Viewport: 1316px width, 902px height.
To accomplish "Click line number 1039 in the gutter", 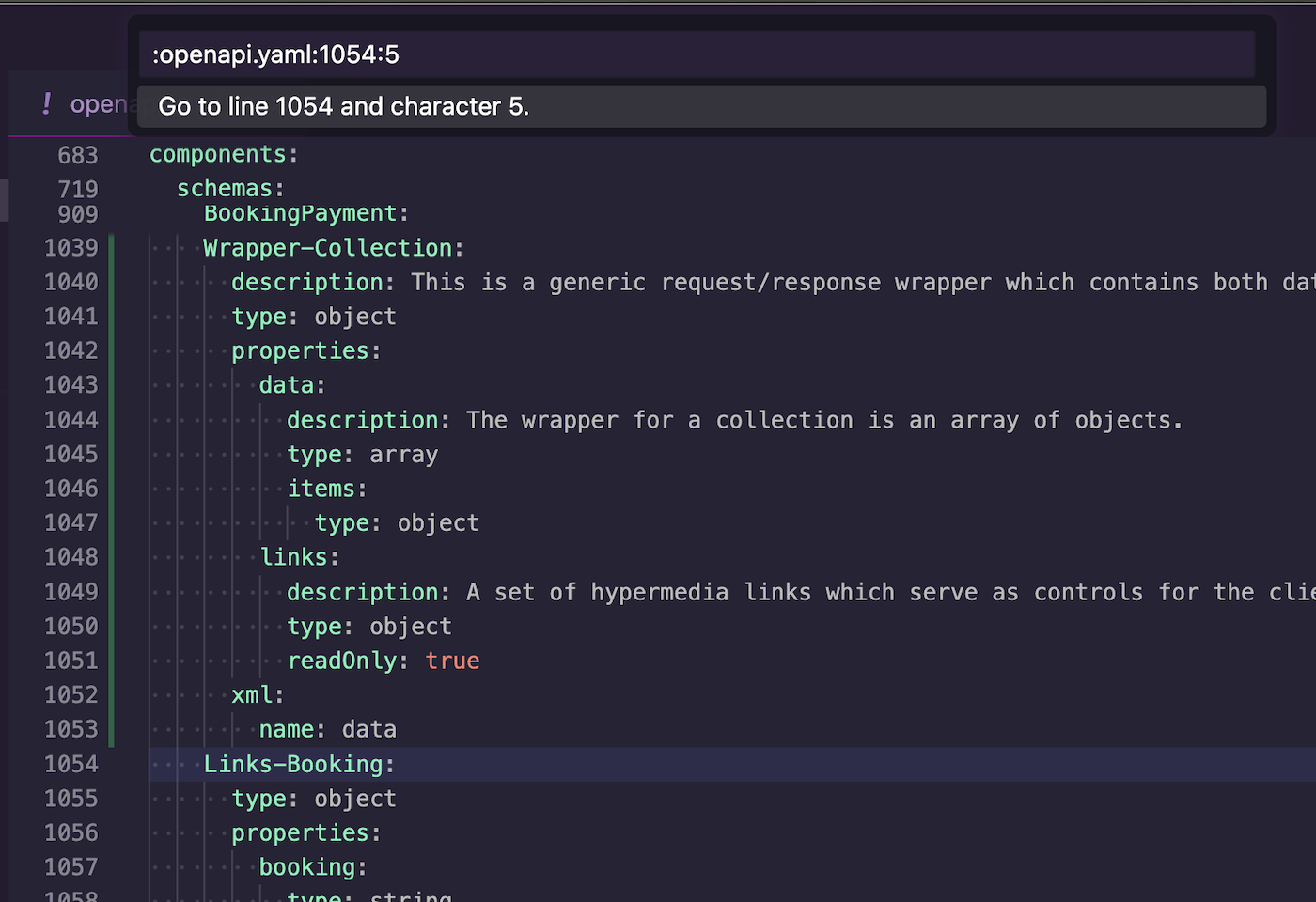I will (71, 248).
